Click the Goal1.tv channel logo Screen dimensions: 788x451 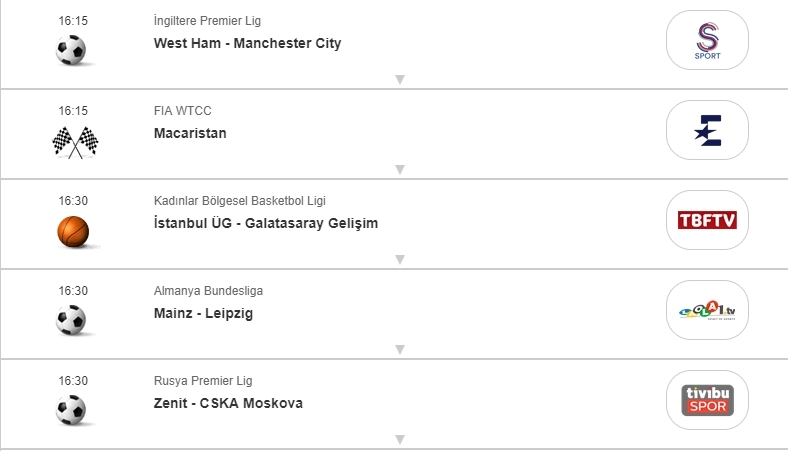(707, 310)
